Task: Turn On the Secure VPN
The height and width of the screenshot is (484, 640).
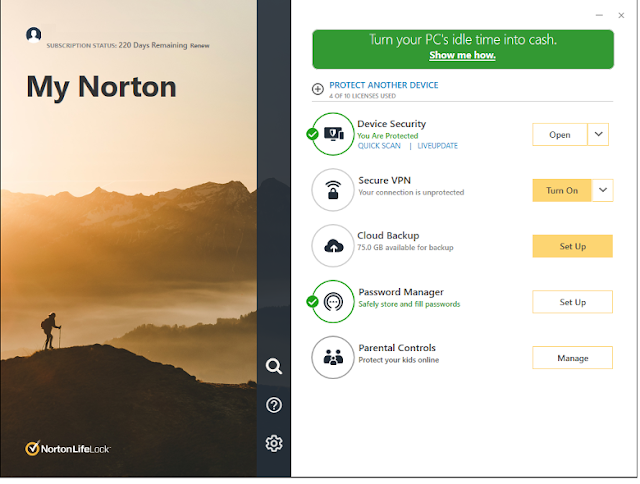Action: pos(562,190)
